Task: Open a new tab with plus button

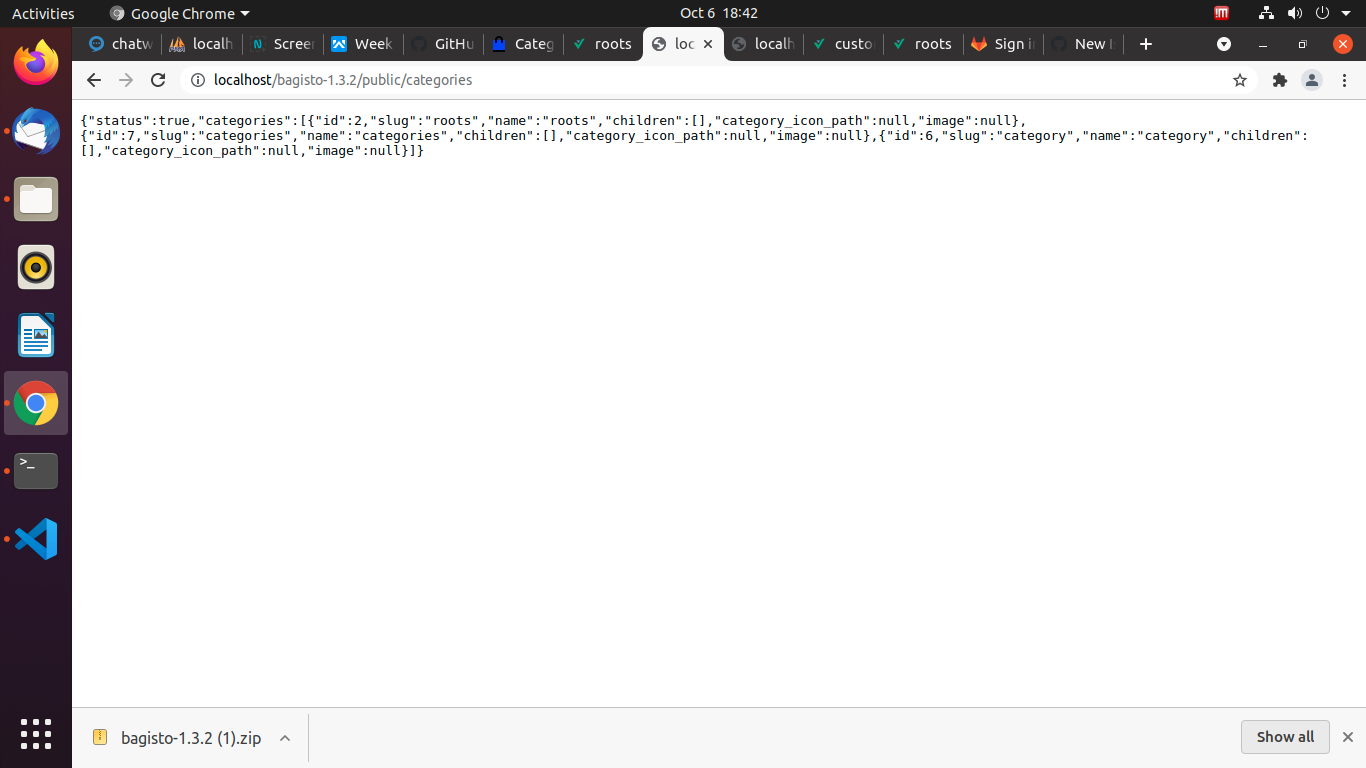Action: tap(1146, 44)
